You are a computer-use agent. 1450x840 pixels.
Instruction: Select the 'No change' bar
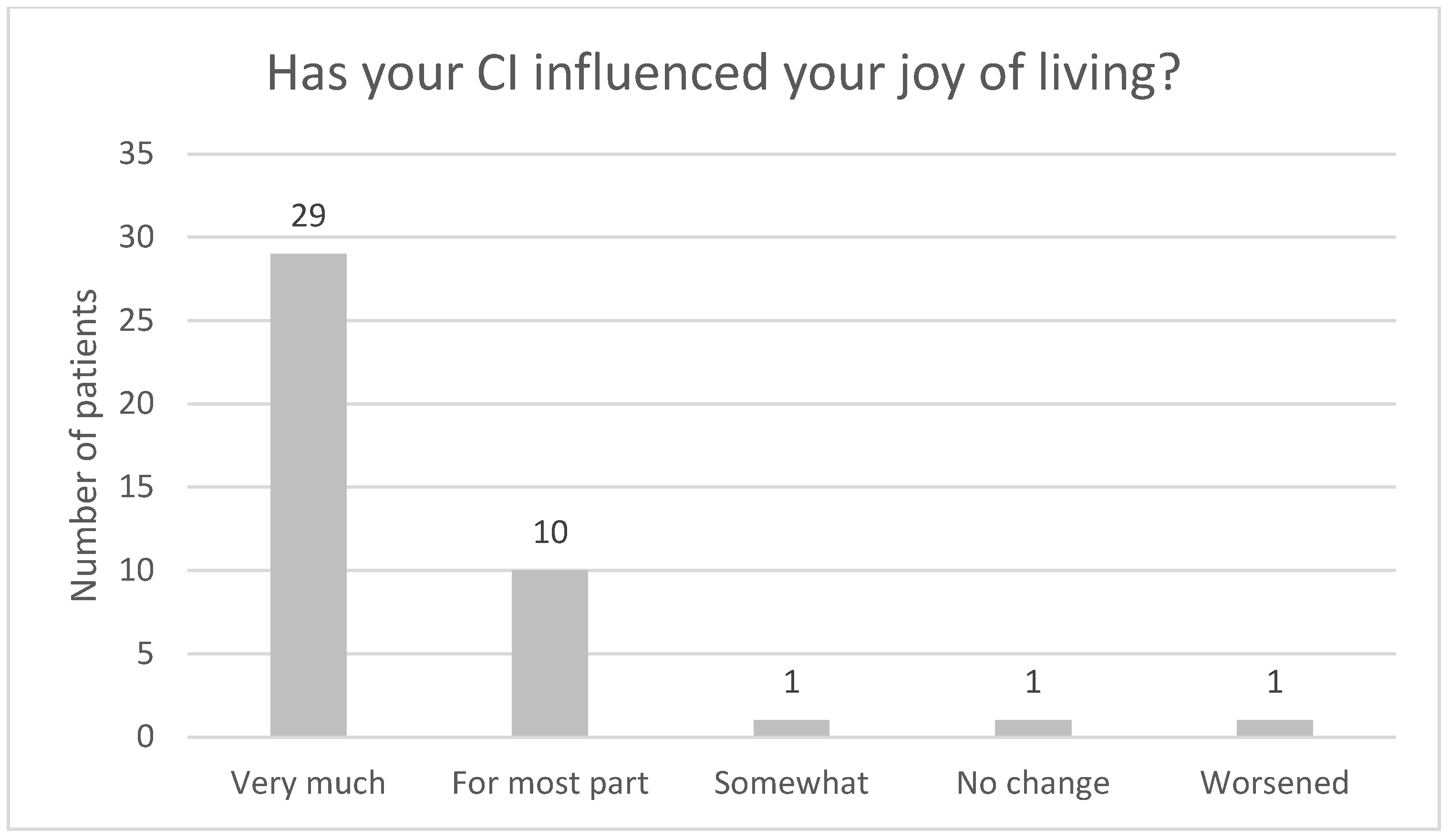pyautogui.click(x=1033, y=728)
